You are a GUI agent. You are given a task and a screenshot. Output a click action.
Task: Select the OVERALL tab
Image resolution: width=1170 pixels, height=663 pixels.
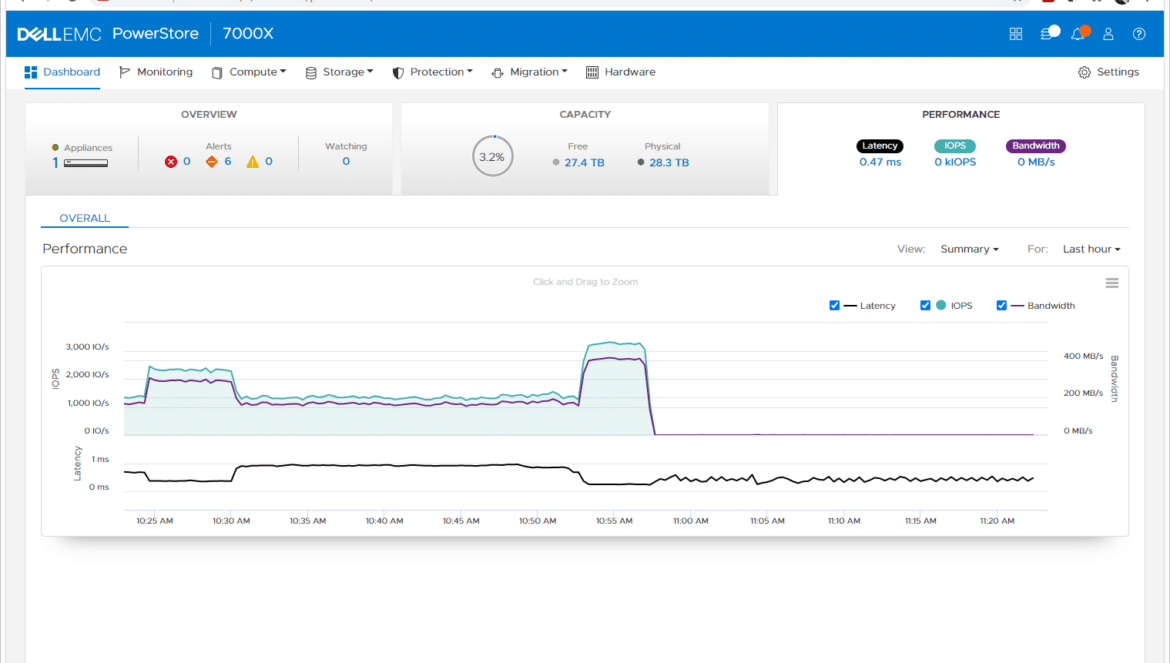point(84,218)
